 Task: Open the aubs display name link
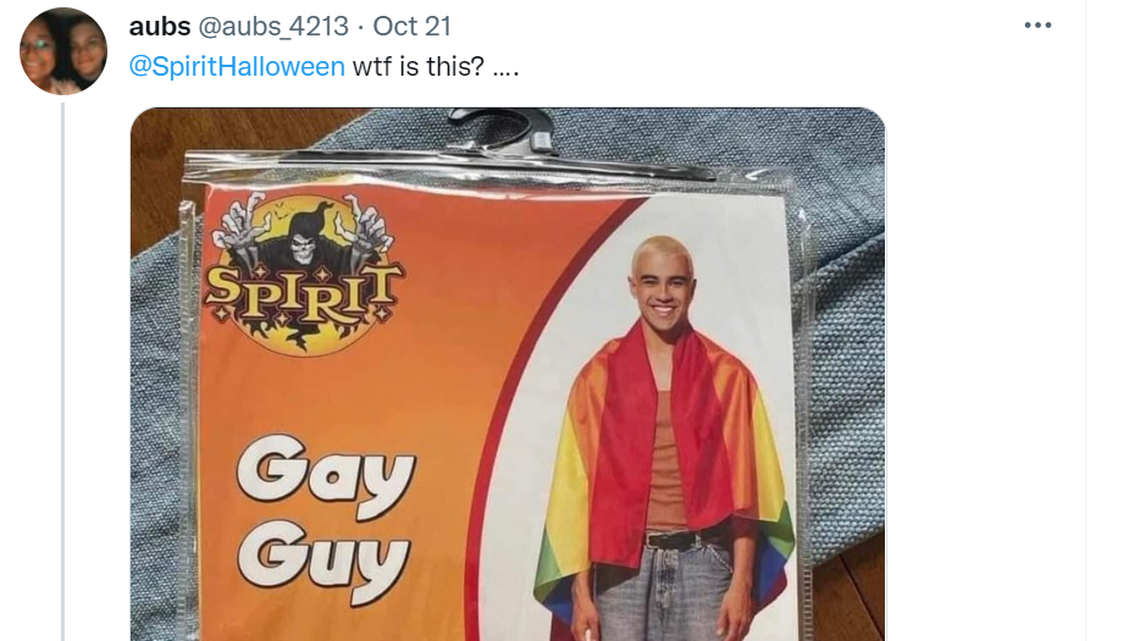(159, 26)
